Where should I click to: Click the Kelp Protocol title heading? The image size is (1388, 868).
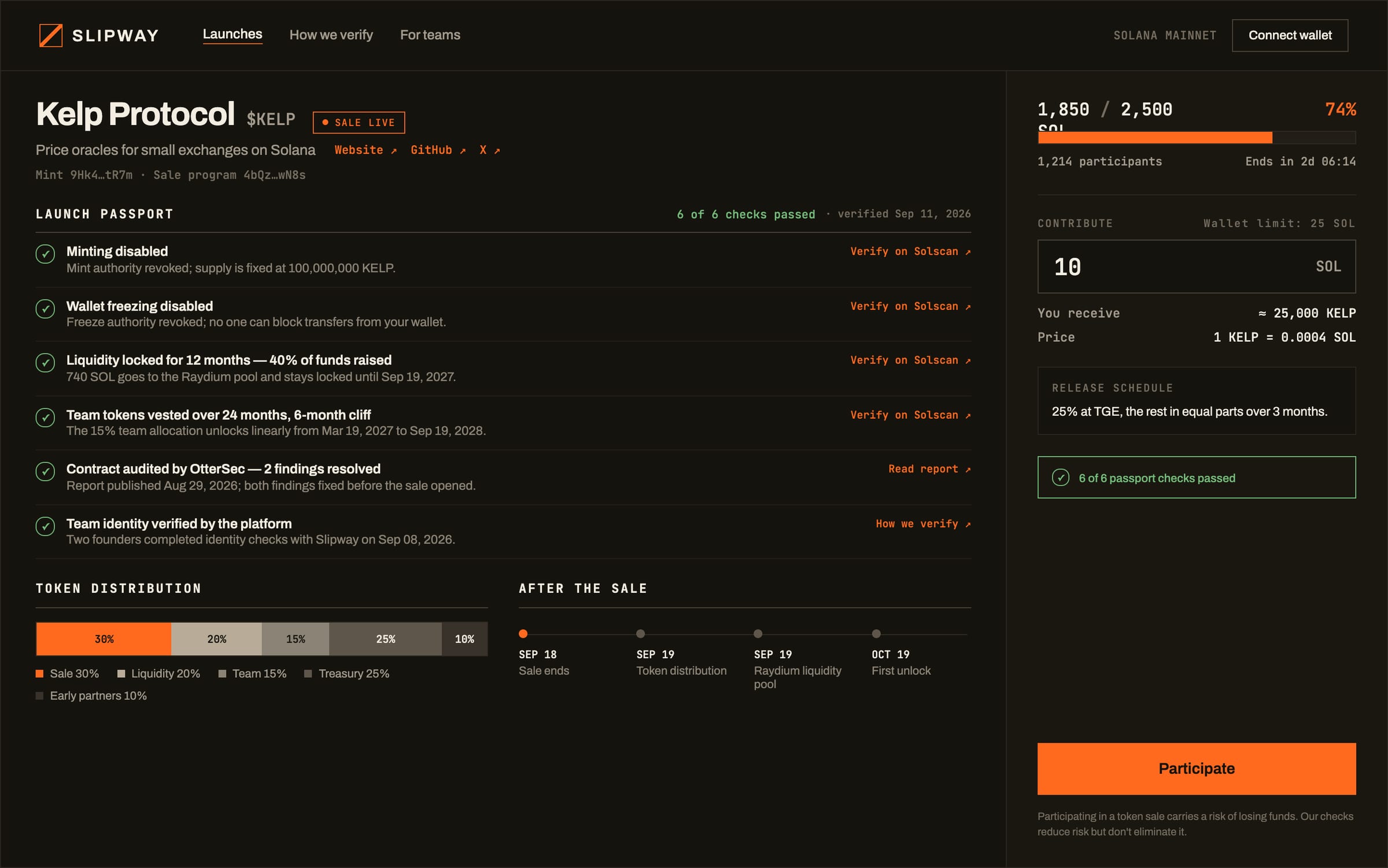click(x=135, y=114)
